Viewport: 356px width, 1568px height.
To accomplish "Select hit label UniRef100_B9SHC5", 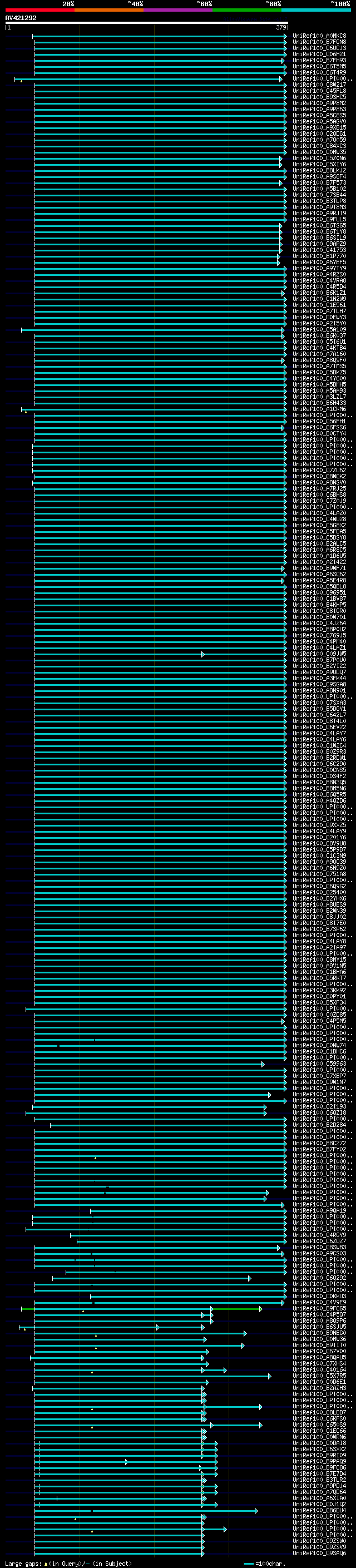I will click(319, 97).
